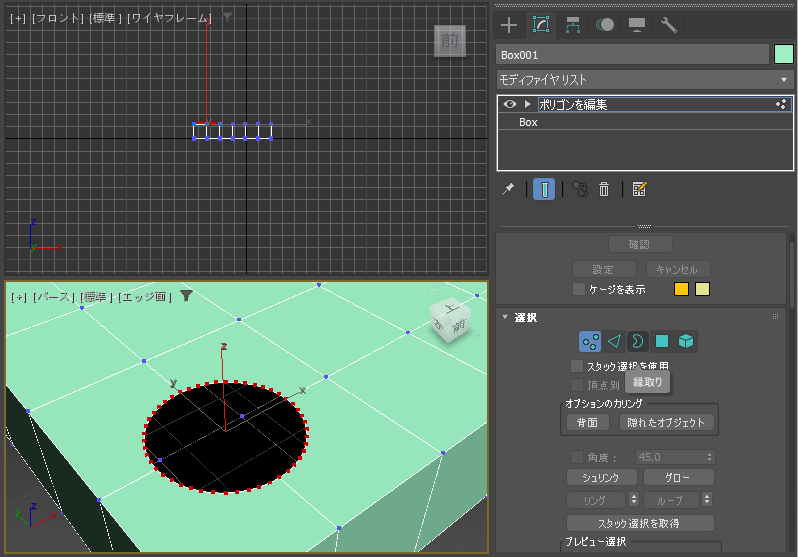Screen dimensions: 798x557
Task: Click the perspective ViewCube
Action: tap(450, 321)
